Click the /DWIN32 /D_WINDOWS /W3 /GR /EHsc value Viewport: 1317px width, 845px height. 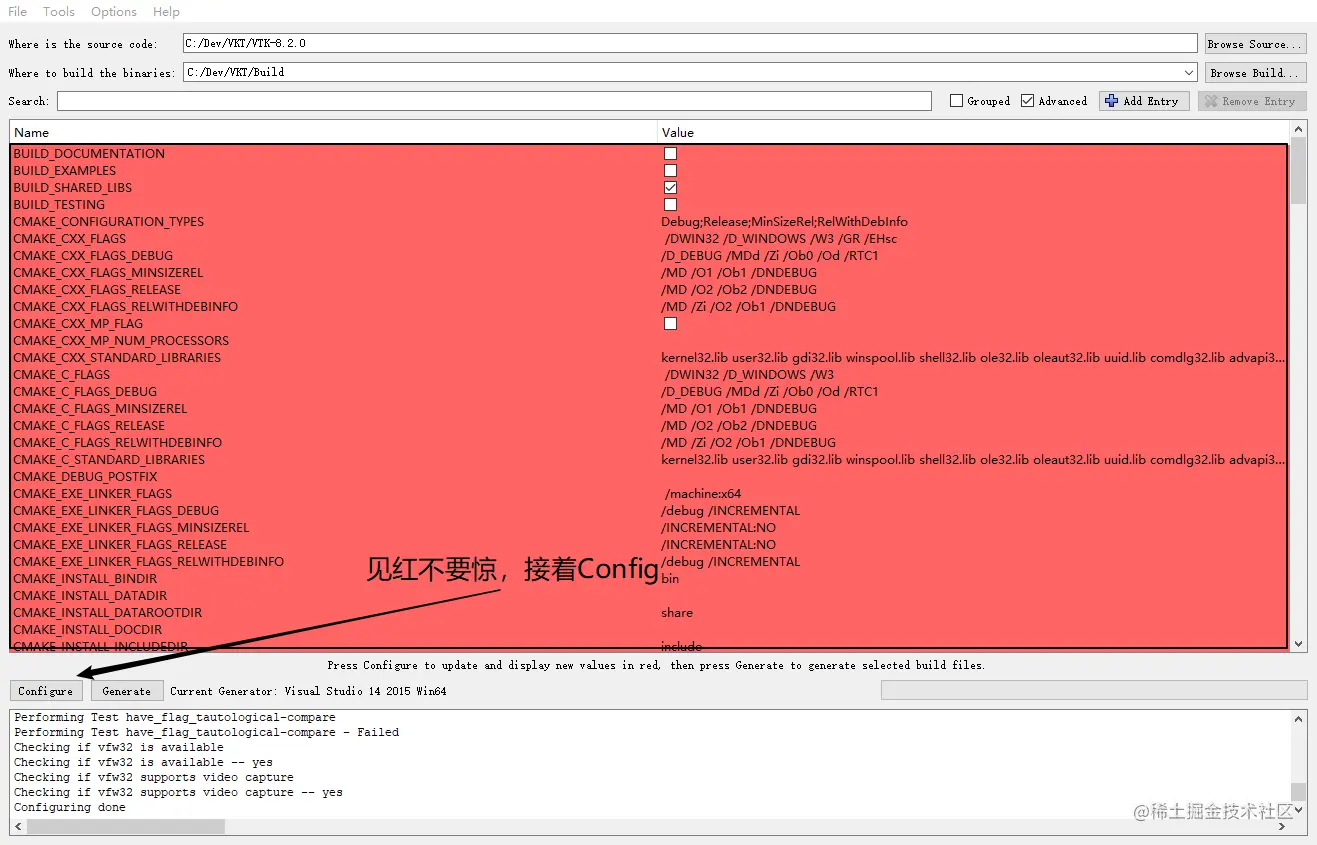pos(781,238)
